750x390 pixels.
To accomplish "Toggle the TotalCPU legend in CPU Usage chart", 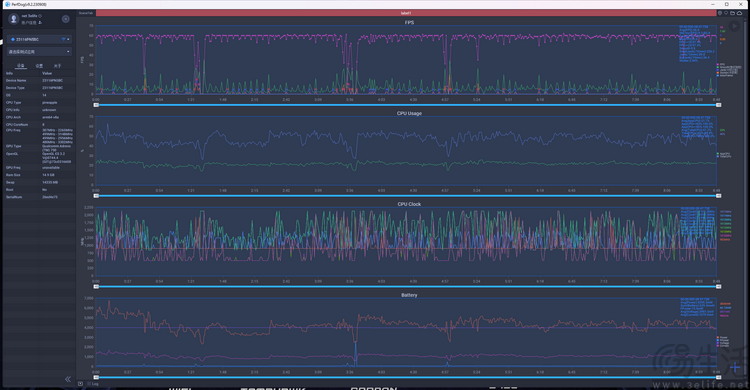I will [724, 156].
